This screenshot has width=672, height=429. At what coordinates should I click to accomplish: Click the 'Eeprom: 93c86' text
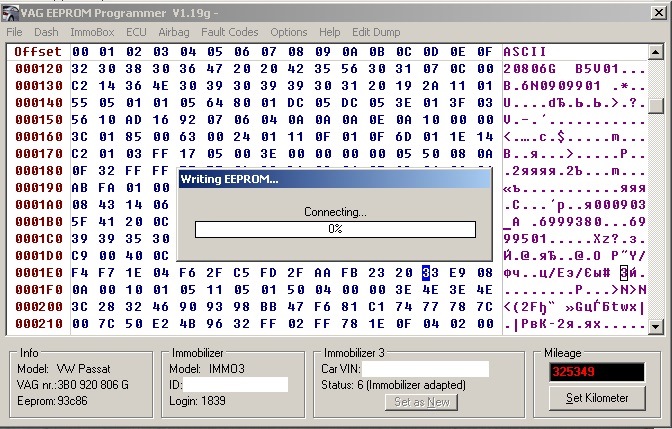[x=52, y=401]
